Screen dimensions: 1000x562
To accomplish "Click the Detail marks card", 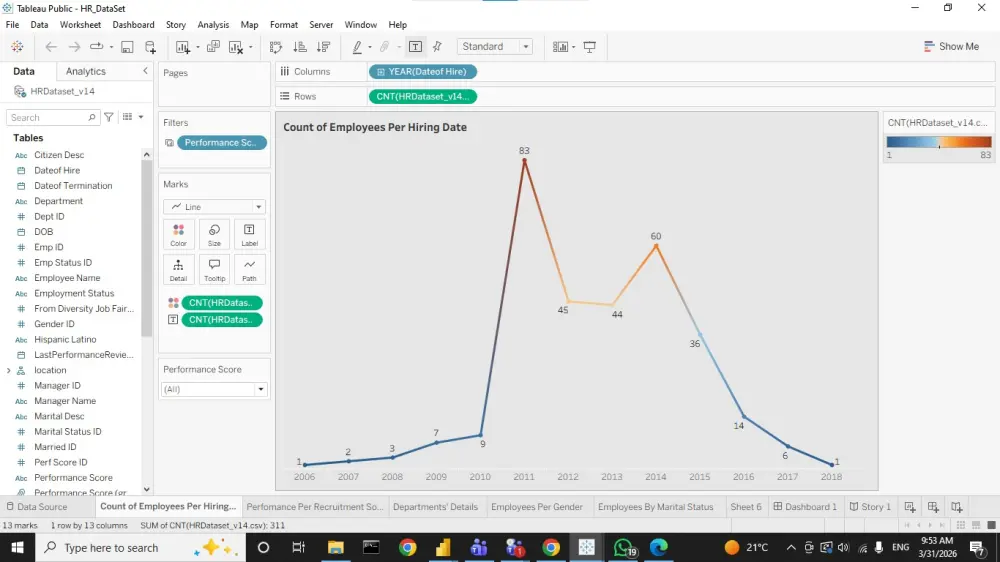I will 179,269.
